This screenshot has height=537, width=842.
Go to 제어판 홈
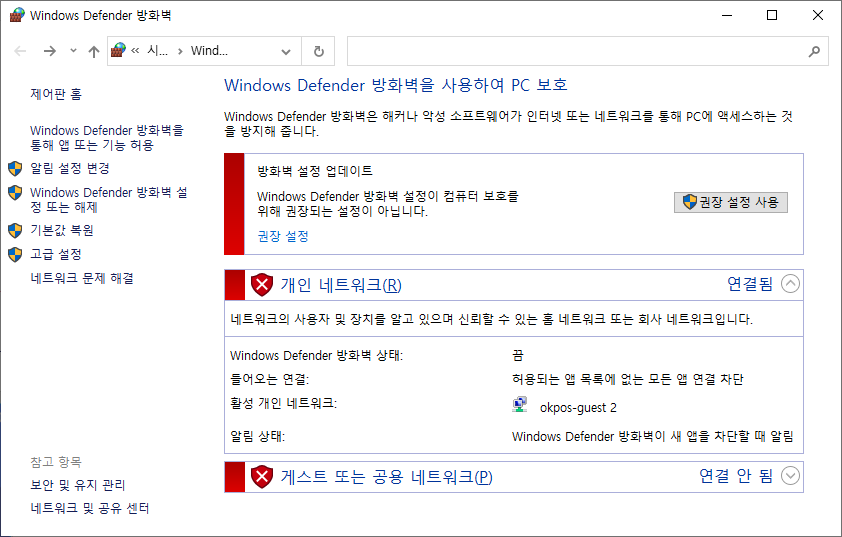(56, 94)
